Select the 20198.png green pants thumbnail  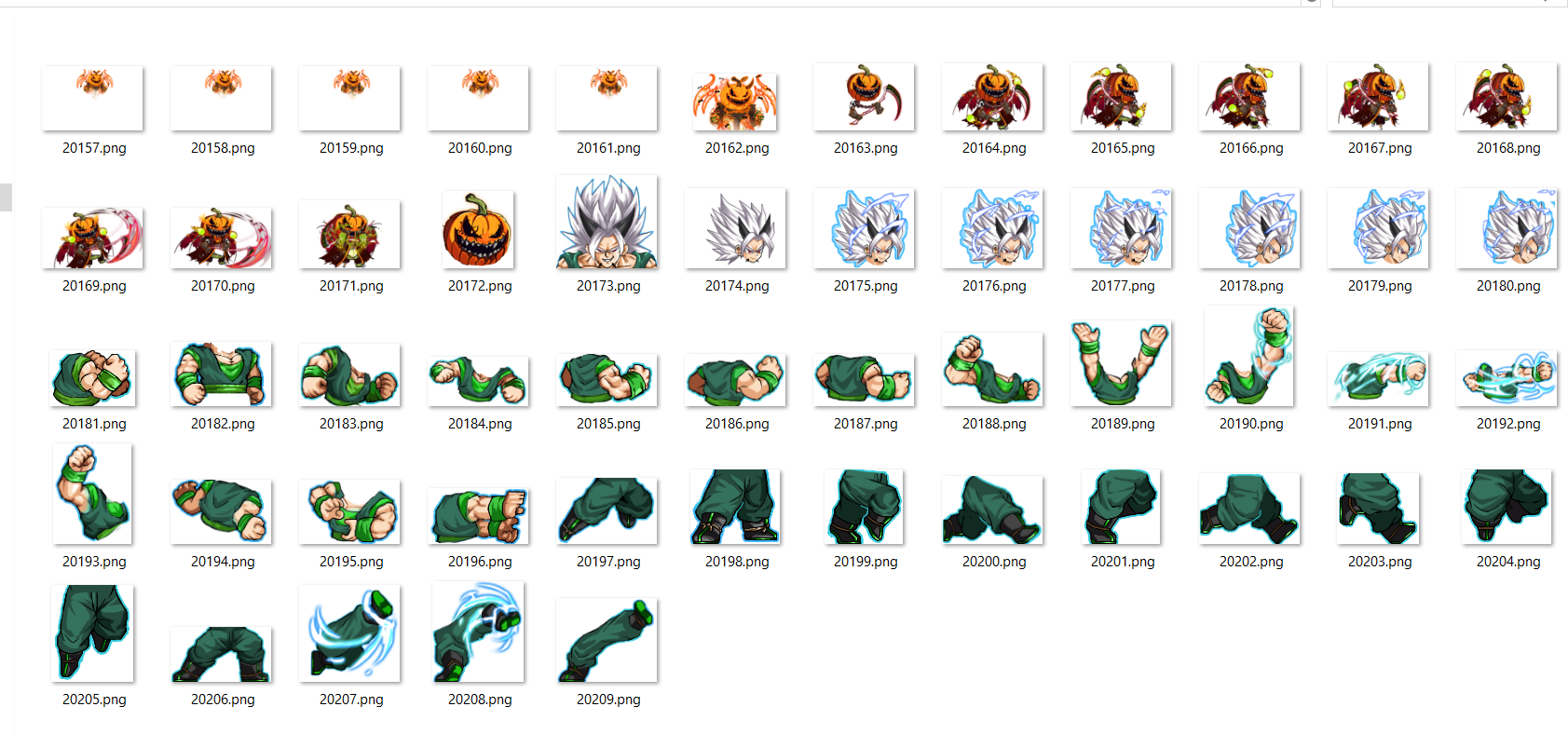tap(736, 507)
